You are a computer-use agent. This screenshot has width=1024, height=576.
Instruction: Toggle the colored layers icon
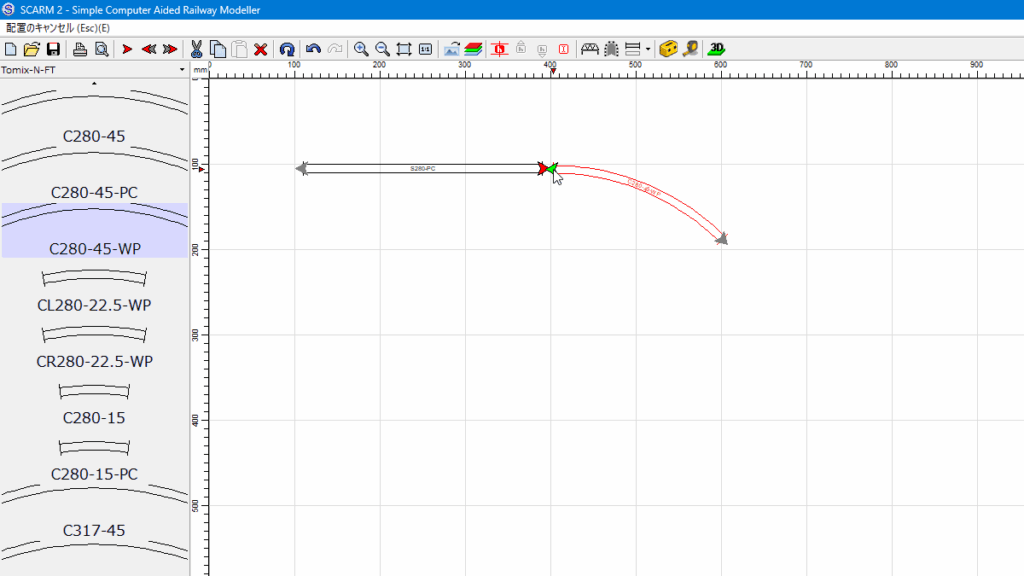pyautogui.click(x=473, y=49)
